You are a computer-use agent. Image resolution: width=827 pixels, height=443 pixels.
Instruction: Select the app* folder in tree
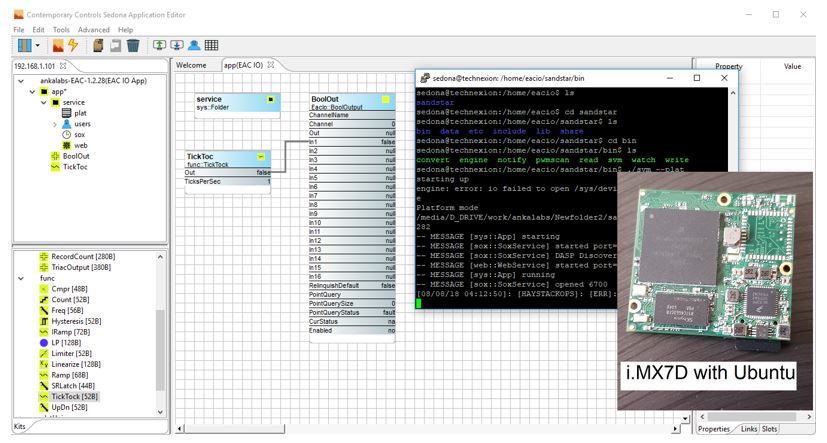click(59, 91)
